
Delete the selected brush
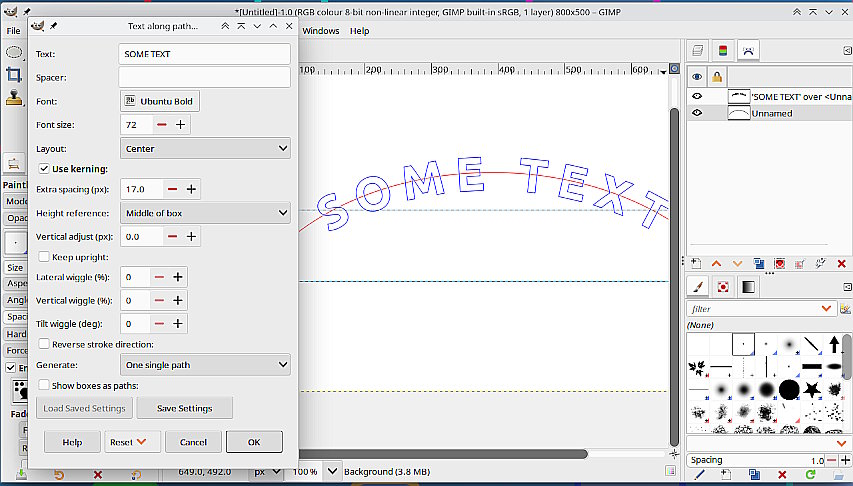tap(782, 475)
